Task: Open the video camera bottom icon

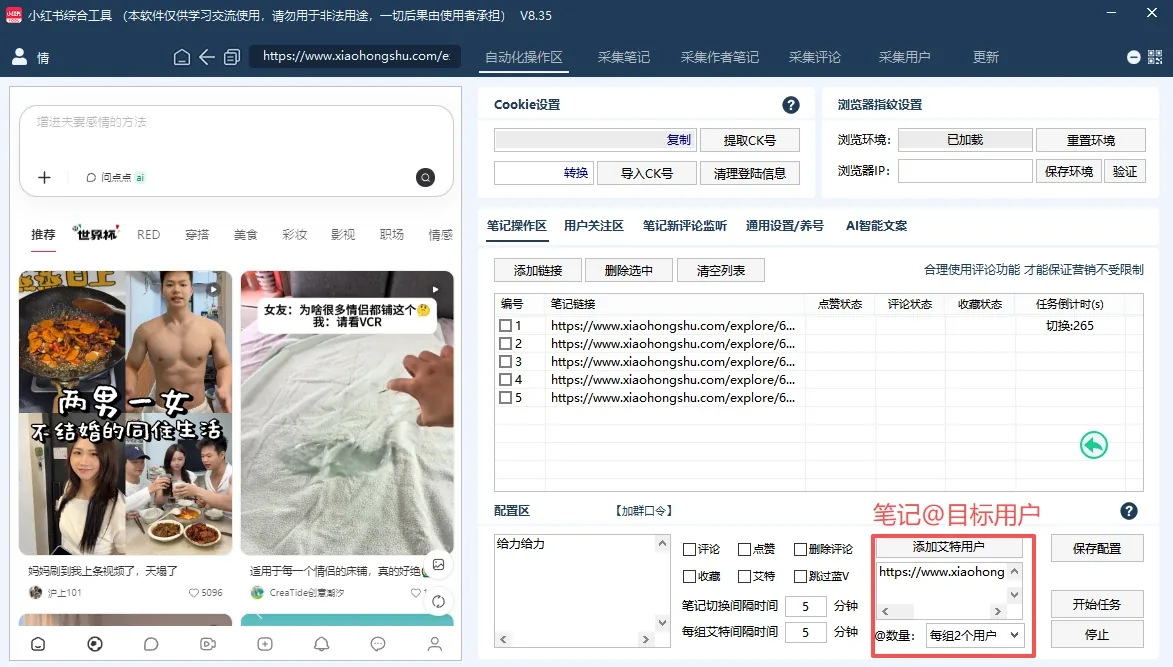Action: click(208, 644)
